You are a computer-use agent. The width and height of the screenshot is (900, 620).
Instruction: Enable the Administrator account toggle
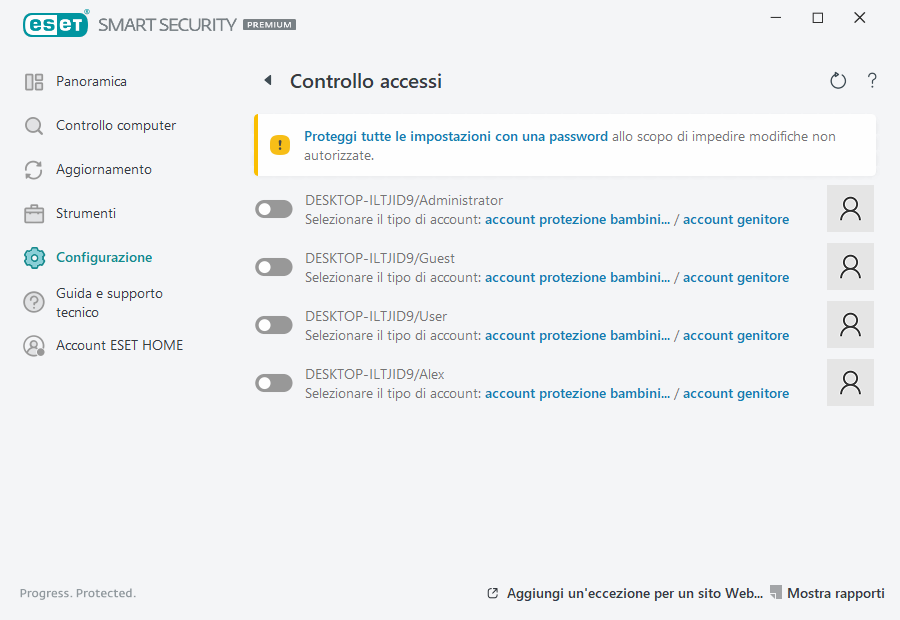point(274,209)
